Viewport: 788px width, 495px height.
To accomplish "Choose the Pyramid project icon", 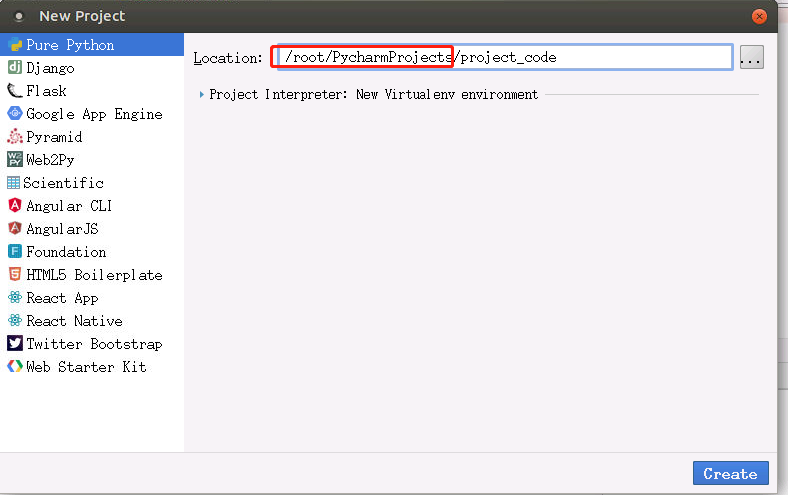I will click(15, 136).
